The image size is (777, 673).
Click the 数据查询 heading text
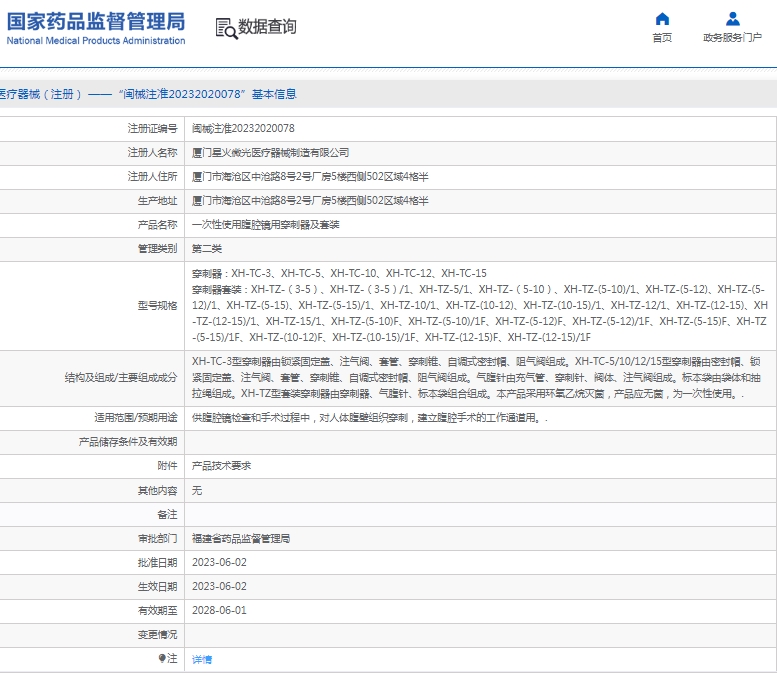tap(267, 27)
